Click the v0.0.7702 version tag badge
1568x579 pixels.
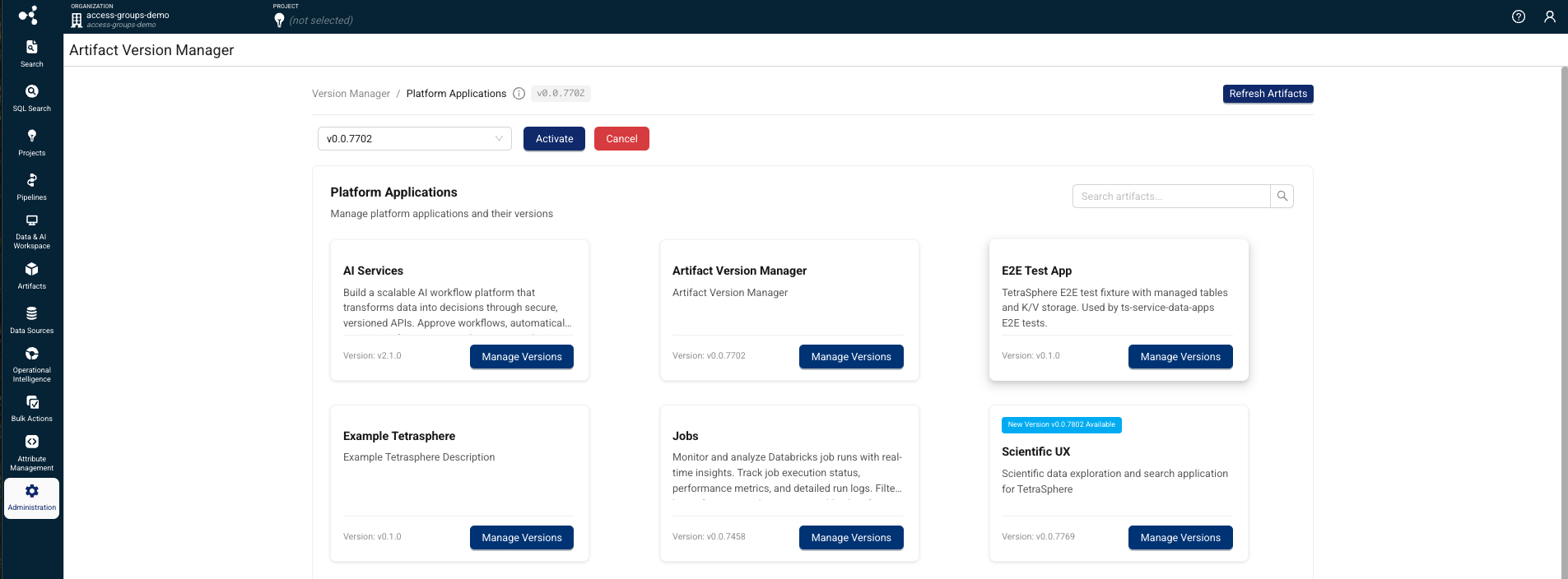click(x=561, y=94)
